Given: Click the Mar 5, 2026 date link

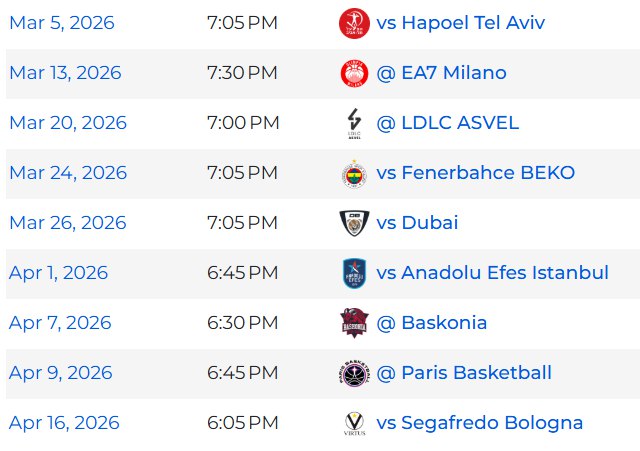Looking at the screenshot, I should [x=61, y=23].
